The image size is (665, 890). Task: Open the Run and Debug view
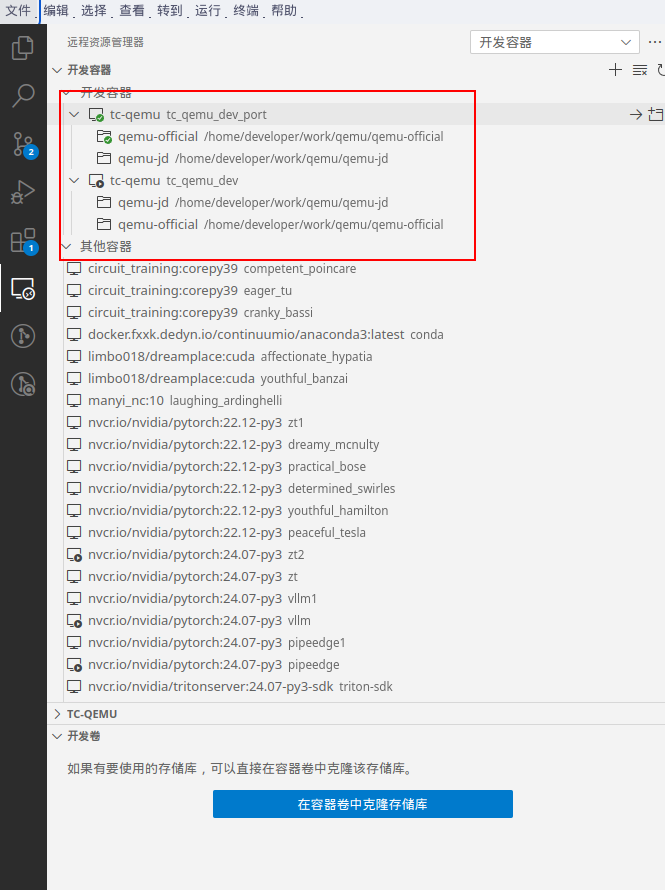point(23,192)
